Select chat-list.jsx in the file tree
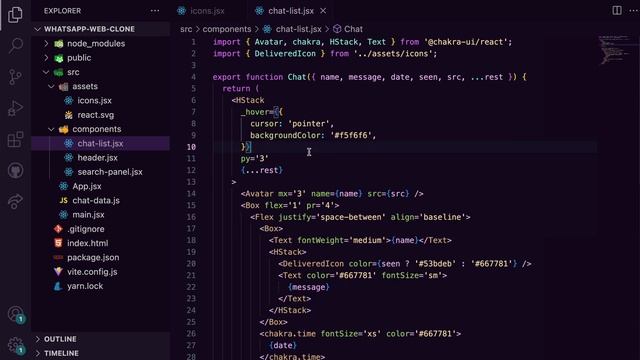Screen dimensions: 640x360 click(100, 143)
